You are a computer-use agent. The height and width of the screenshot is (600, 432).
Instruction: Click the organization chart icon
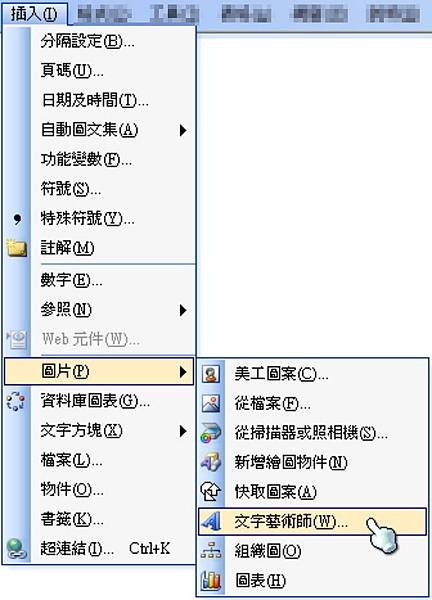[211, 551]
